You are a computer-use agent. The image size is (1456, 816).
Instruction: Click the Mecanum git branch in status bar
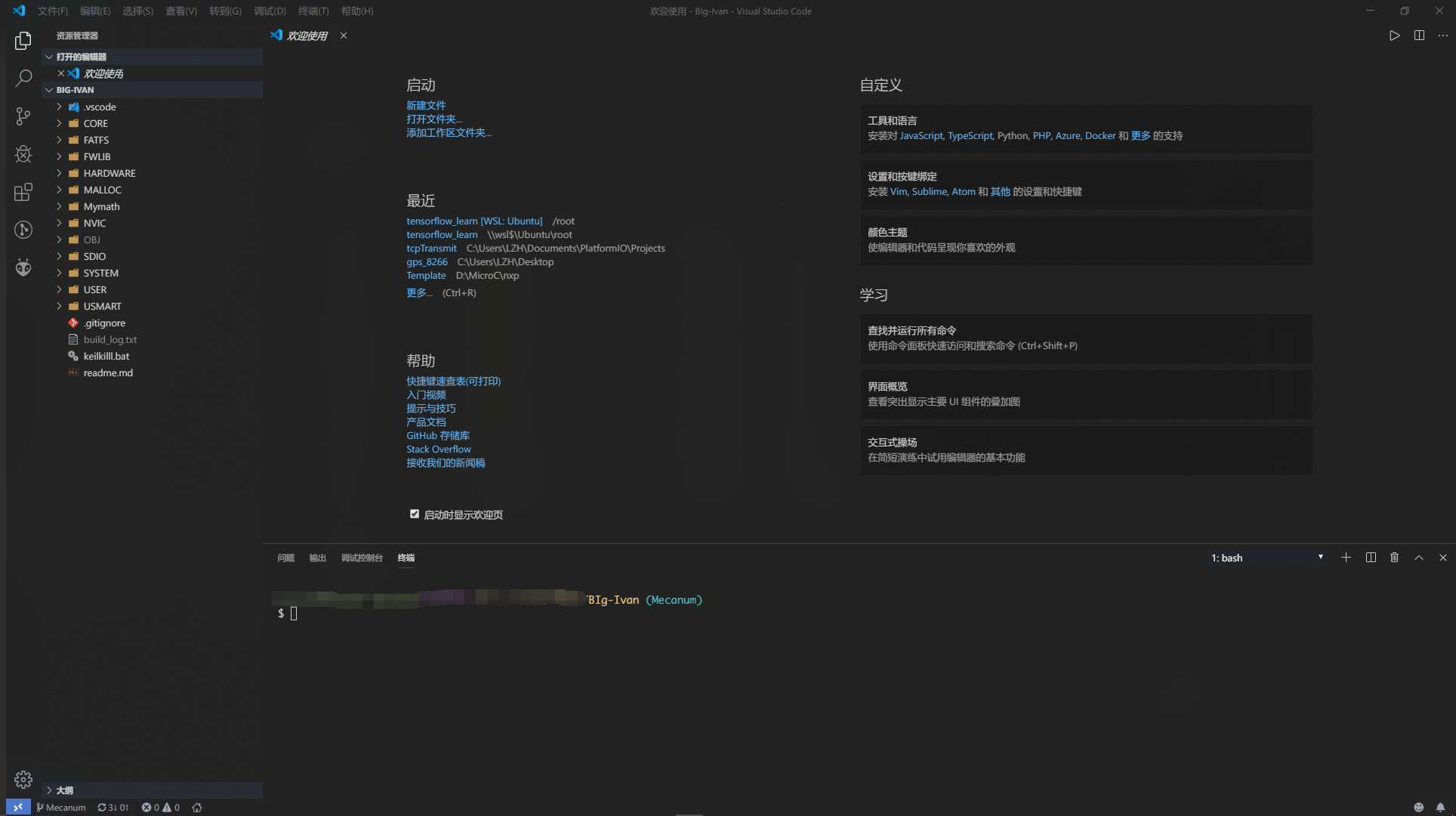[61, 807]
